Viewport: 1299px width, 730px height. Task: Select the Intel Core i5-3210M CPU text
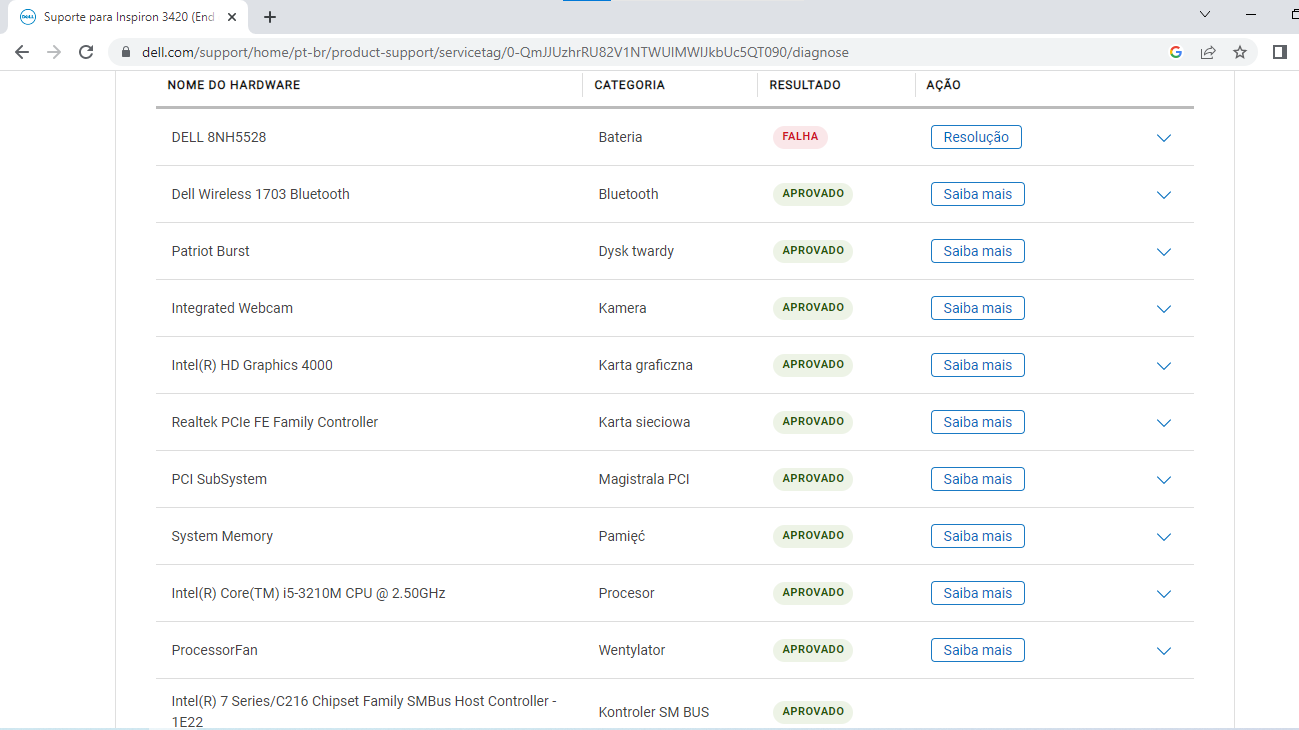click(x=308, y=593)
